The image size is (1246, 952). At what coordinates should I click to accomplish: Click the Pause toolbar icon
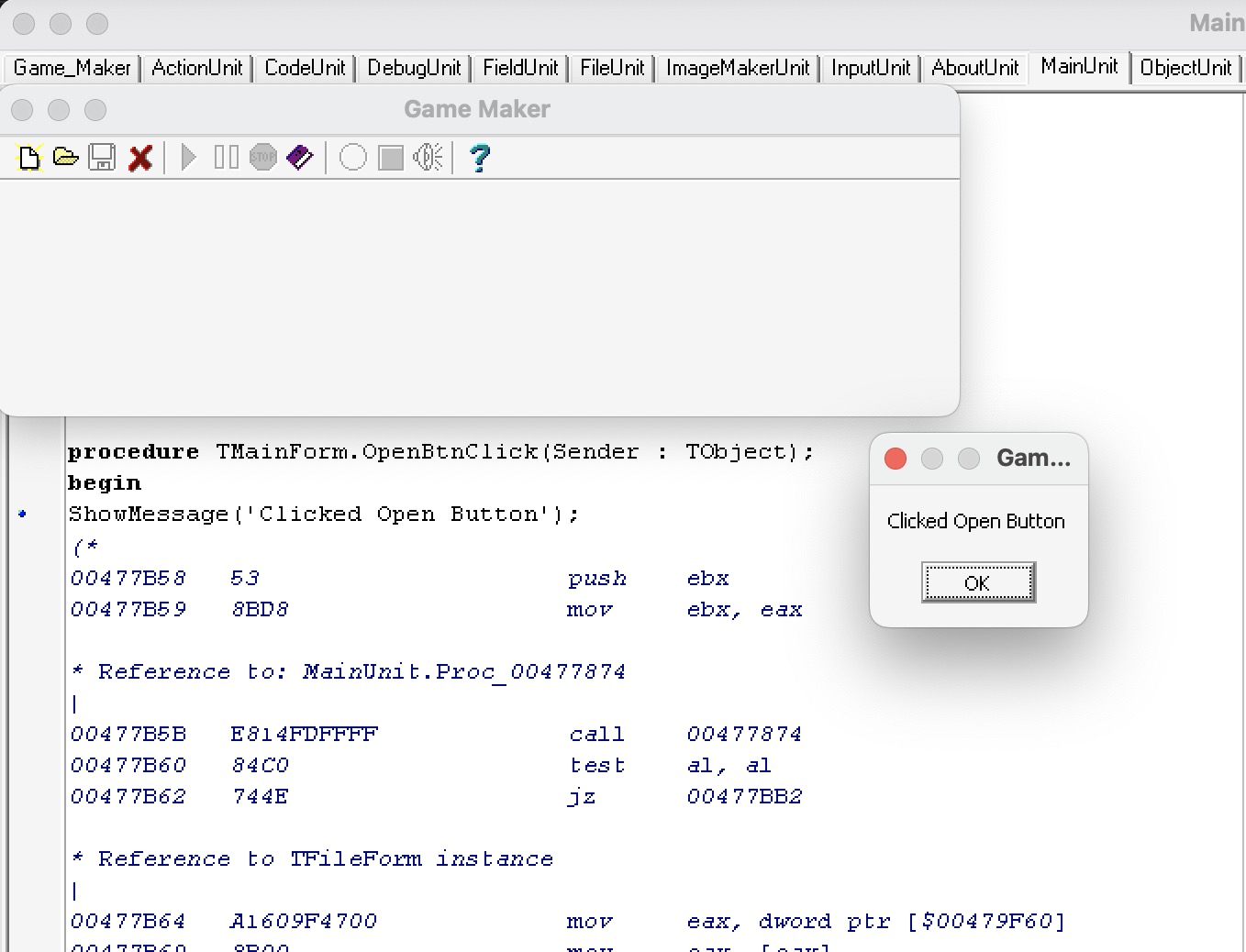pyautogui.click(x=226, y=158)
